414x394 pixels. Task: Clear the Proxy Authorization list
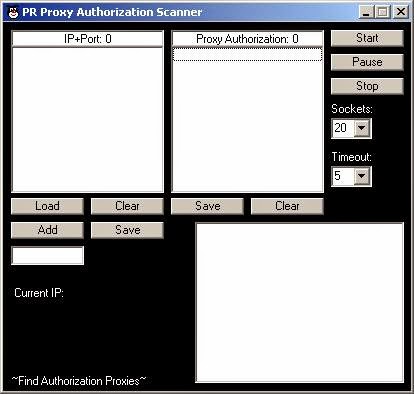click(x=287, y=206)
